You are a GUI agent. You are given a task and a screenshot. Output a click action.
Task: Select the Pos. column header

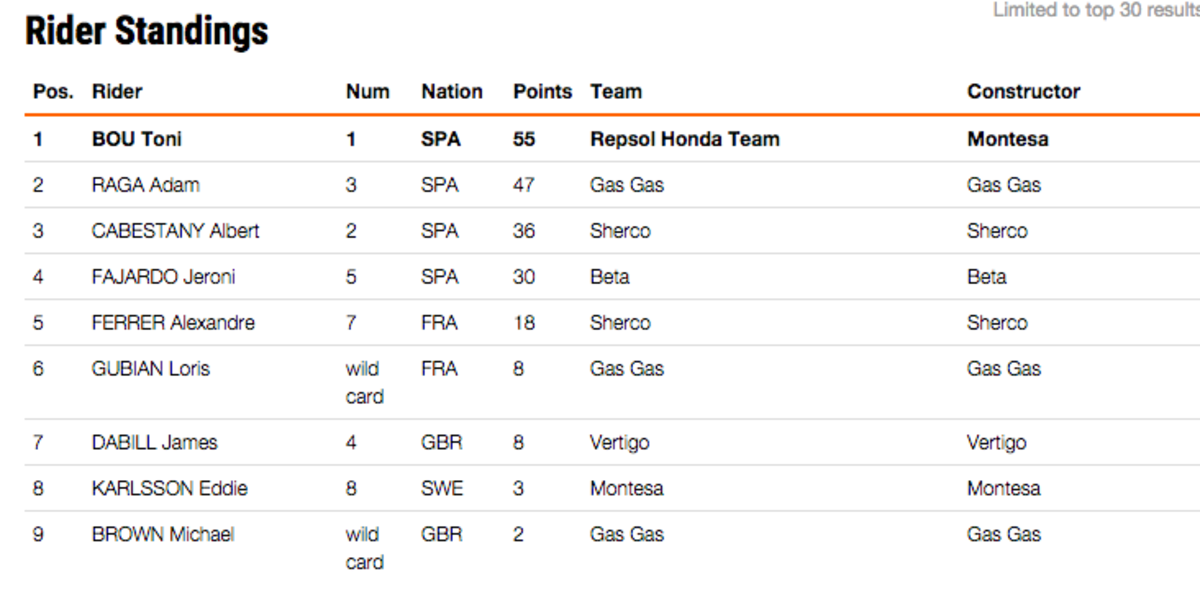point(53,91)
